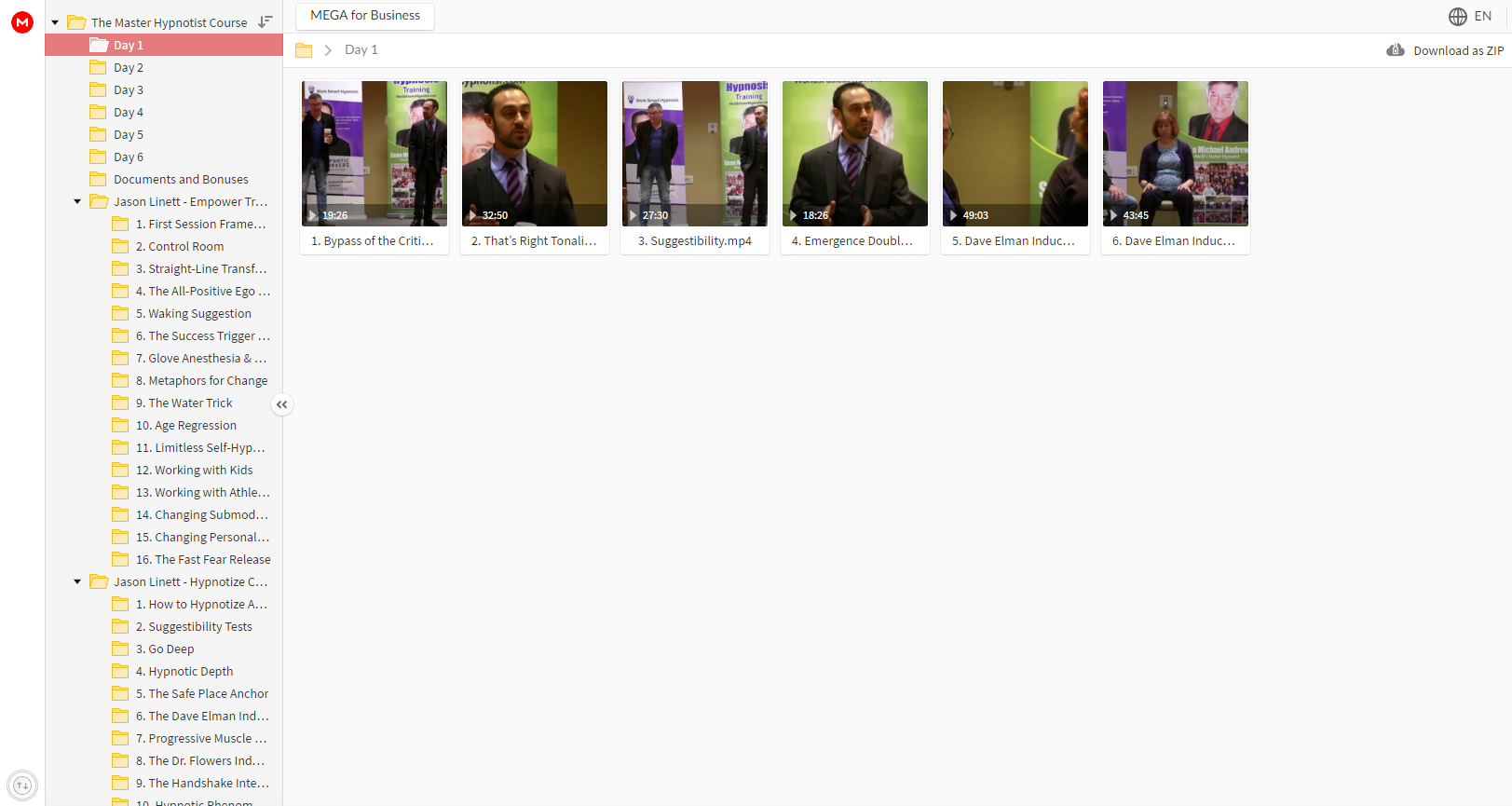Click Download as ZIP
Viewport: 1512px width, 806px height.
tap(1458, 50)
